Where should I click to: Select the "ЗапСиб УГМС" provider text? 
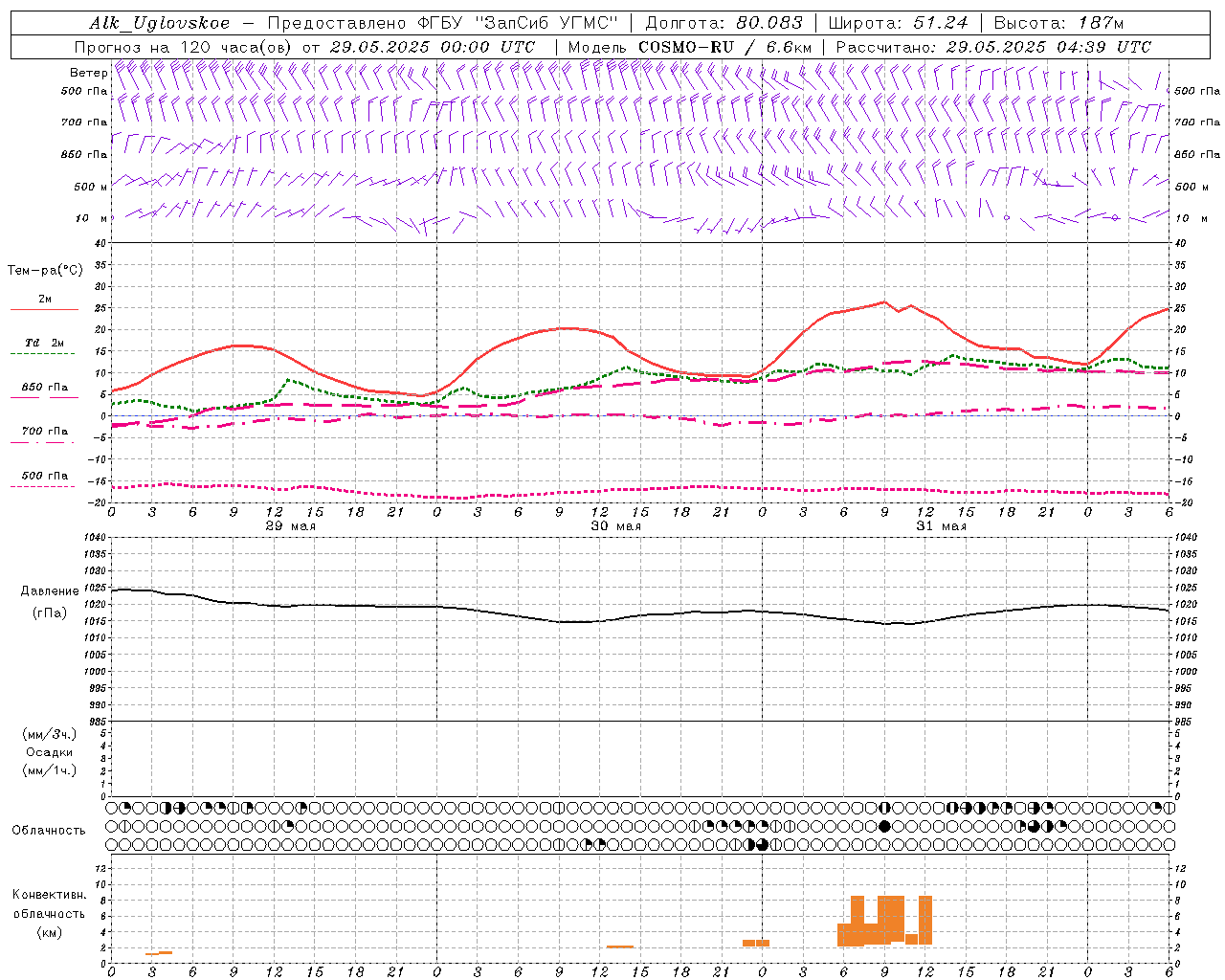(547, 23)
